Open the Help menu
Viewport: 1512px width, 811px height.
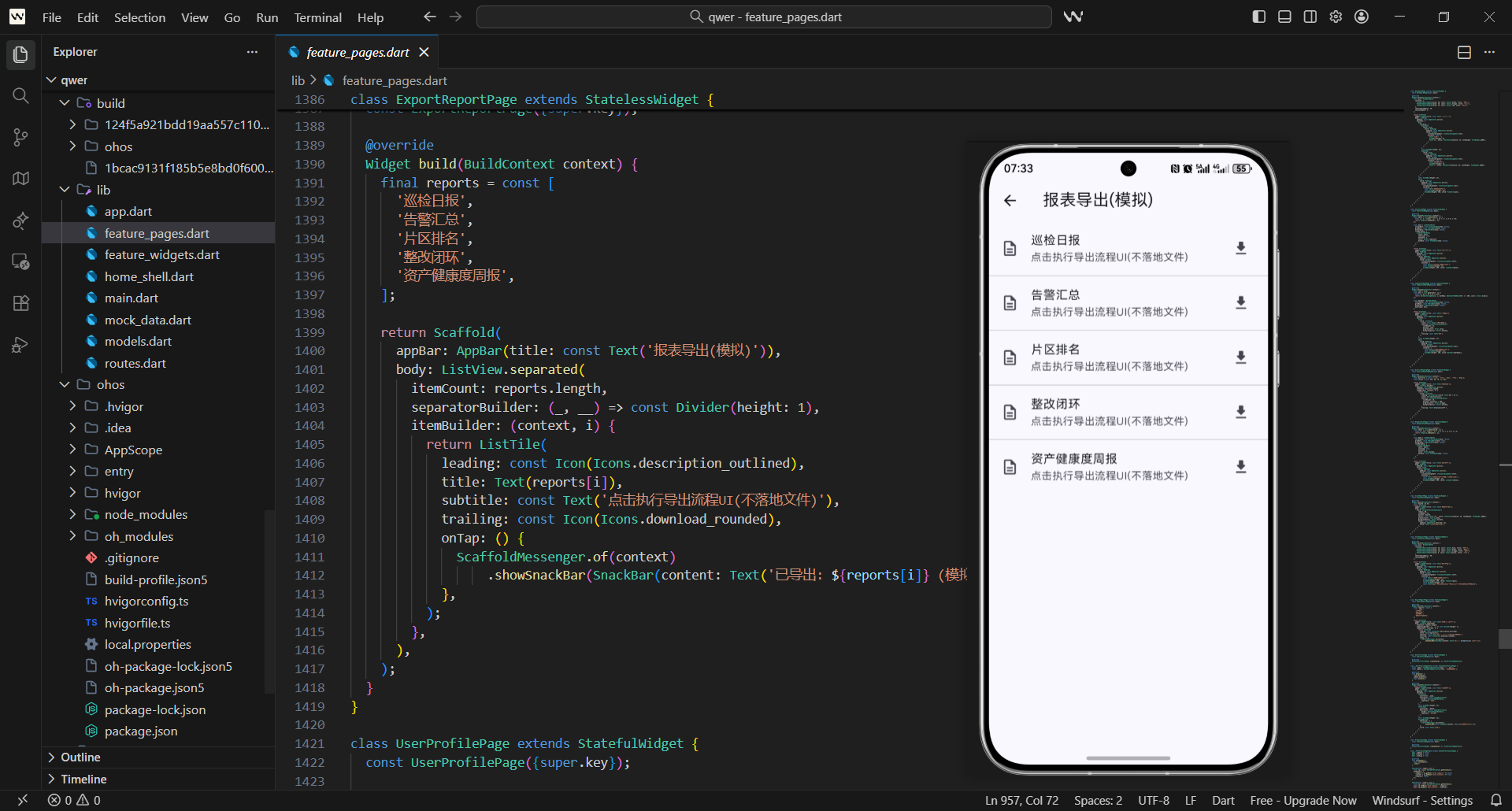click(x=370, y=17)
